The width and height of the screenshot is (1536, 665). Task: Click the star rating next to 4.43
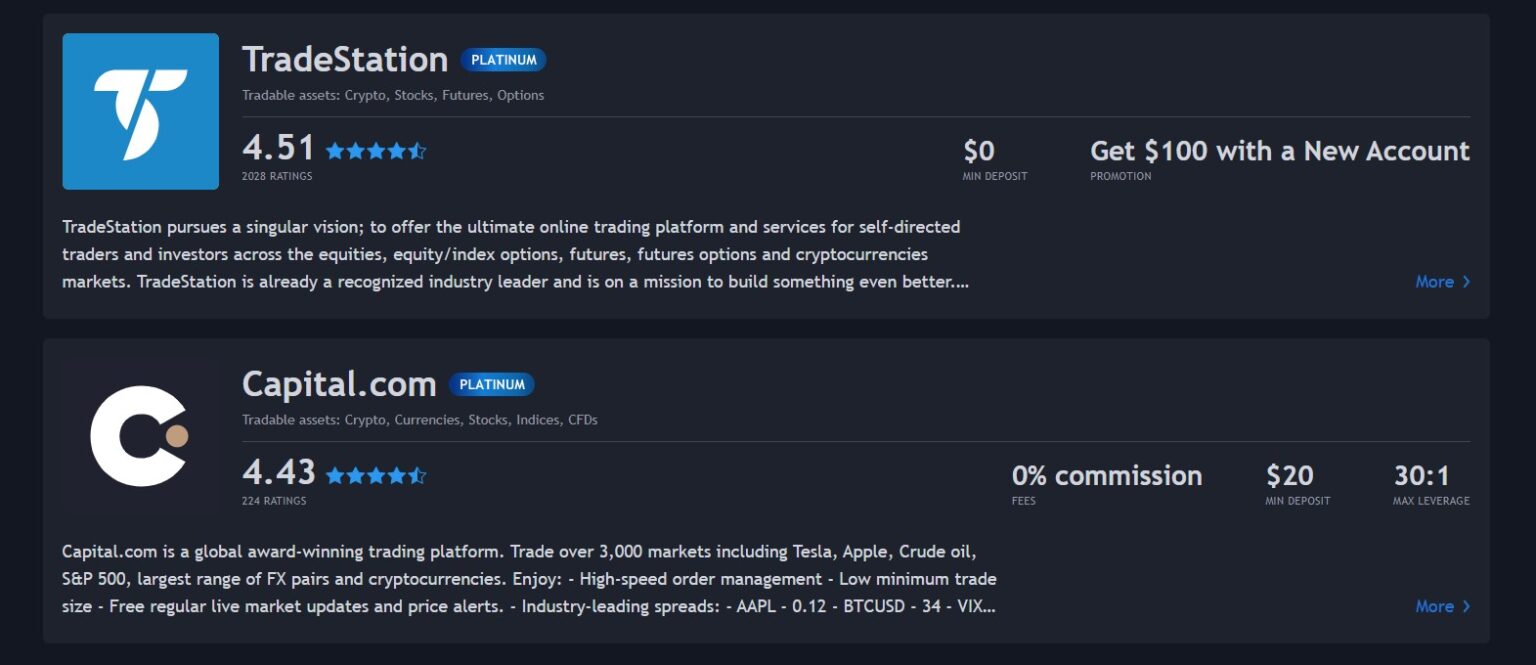(376, 475)
